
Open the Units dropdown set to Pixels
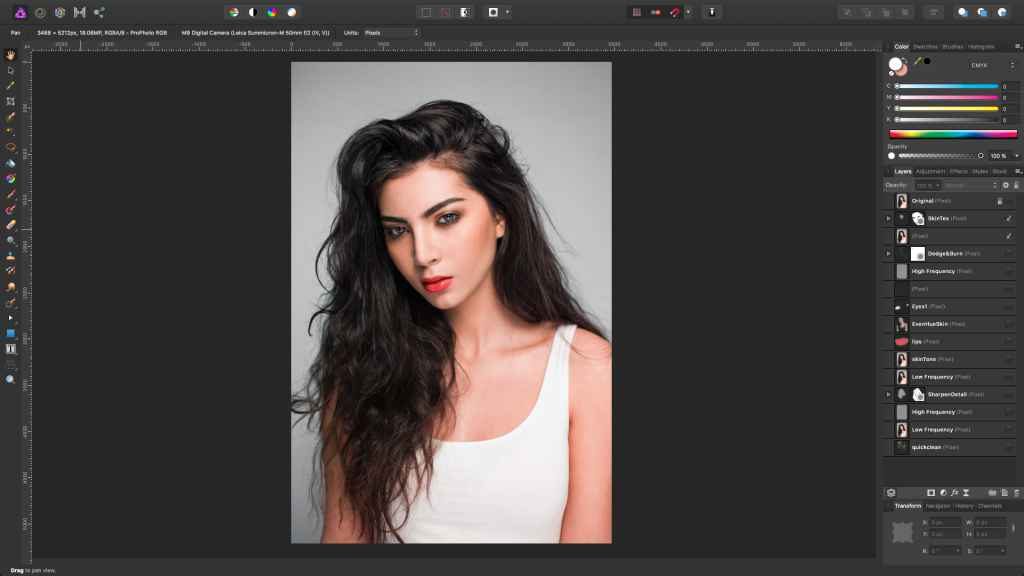click(x=390, y=32)
